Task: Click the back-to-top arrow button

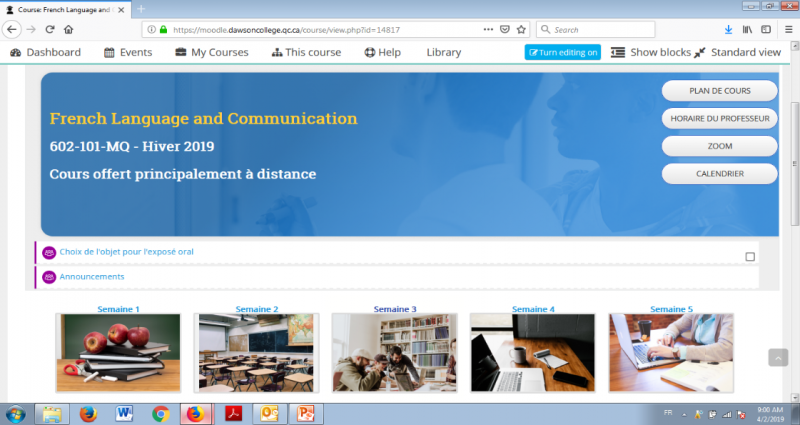Action: (x=778, y=358)
